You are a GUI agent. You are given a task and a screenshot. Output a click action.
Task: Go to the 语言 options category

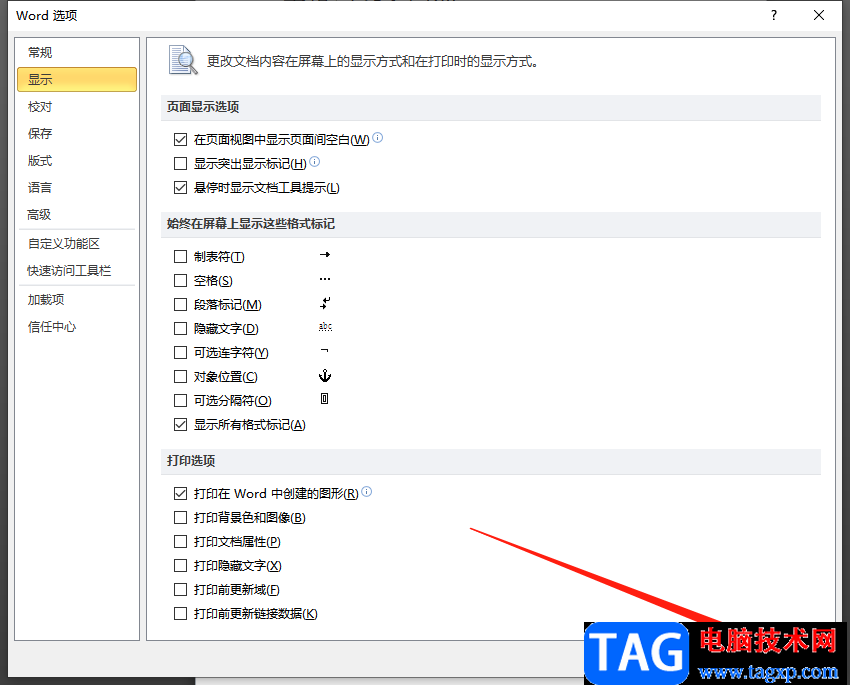(x=76, y=188)
